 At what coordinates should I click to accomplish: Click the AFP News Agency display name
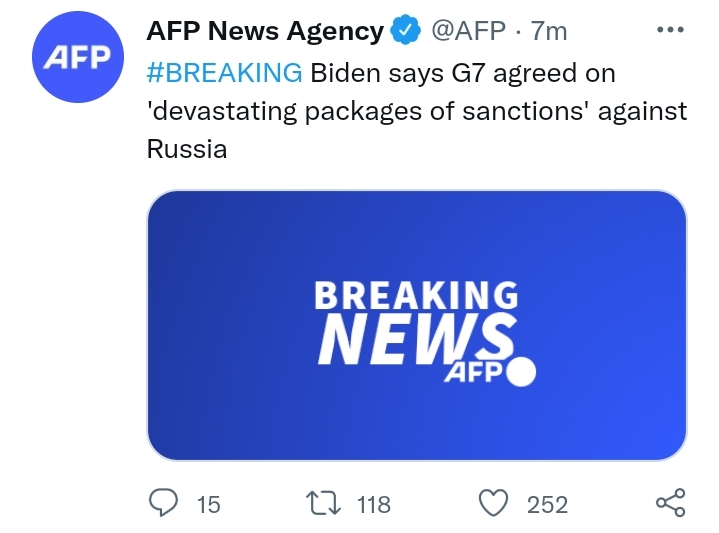coord(264,31)
